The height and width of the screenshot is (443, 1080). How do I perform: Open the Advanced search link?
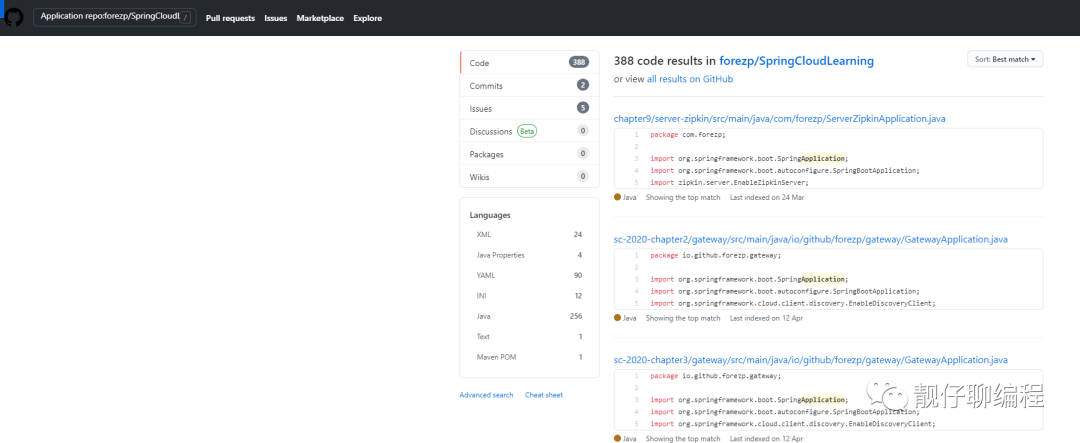pyautogui.click(x=486, y=395)
